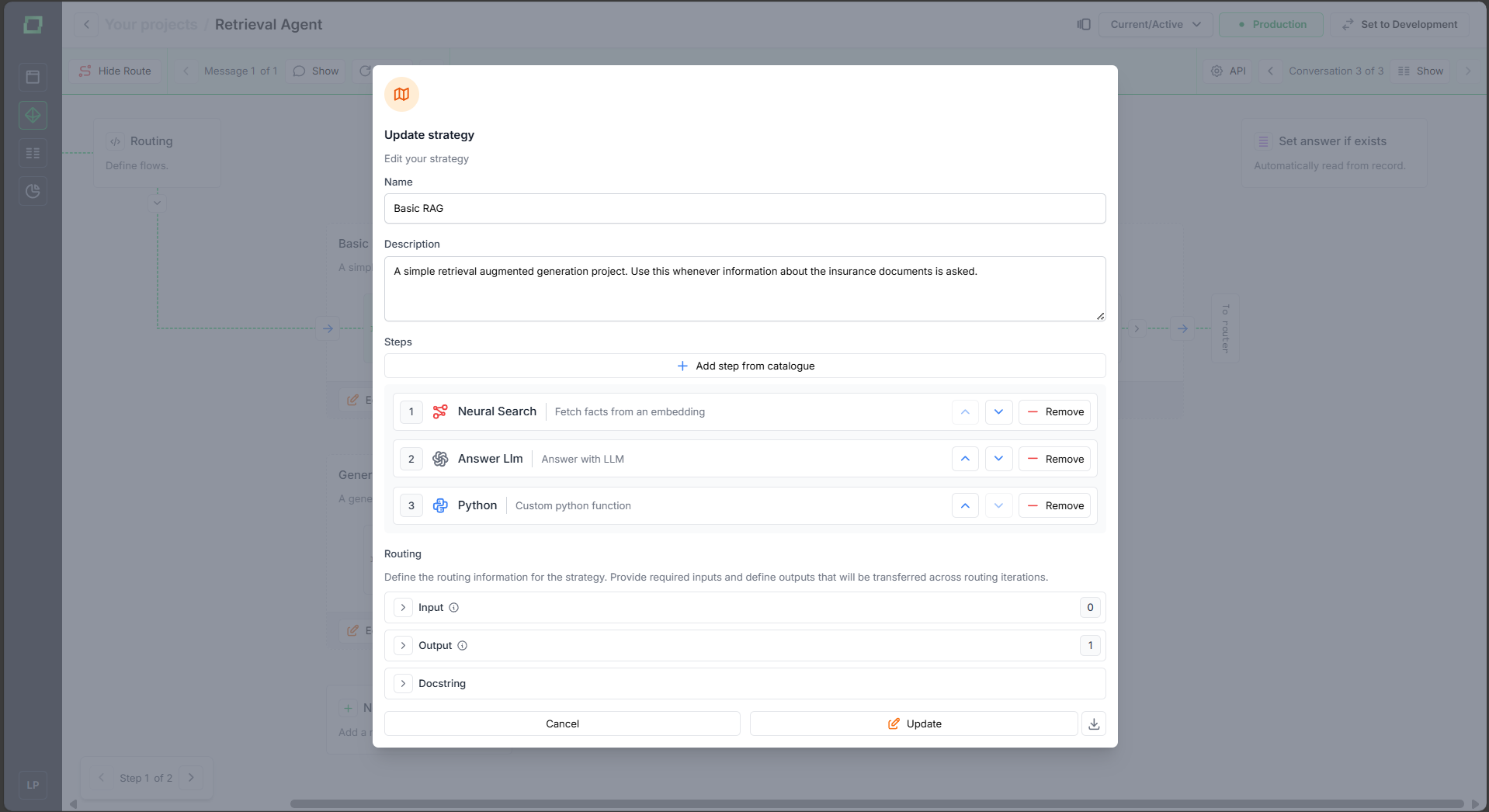The image size is (1489, 812).
Task: Go to previous message arrow
Action: 186,71
